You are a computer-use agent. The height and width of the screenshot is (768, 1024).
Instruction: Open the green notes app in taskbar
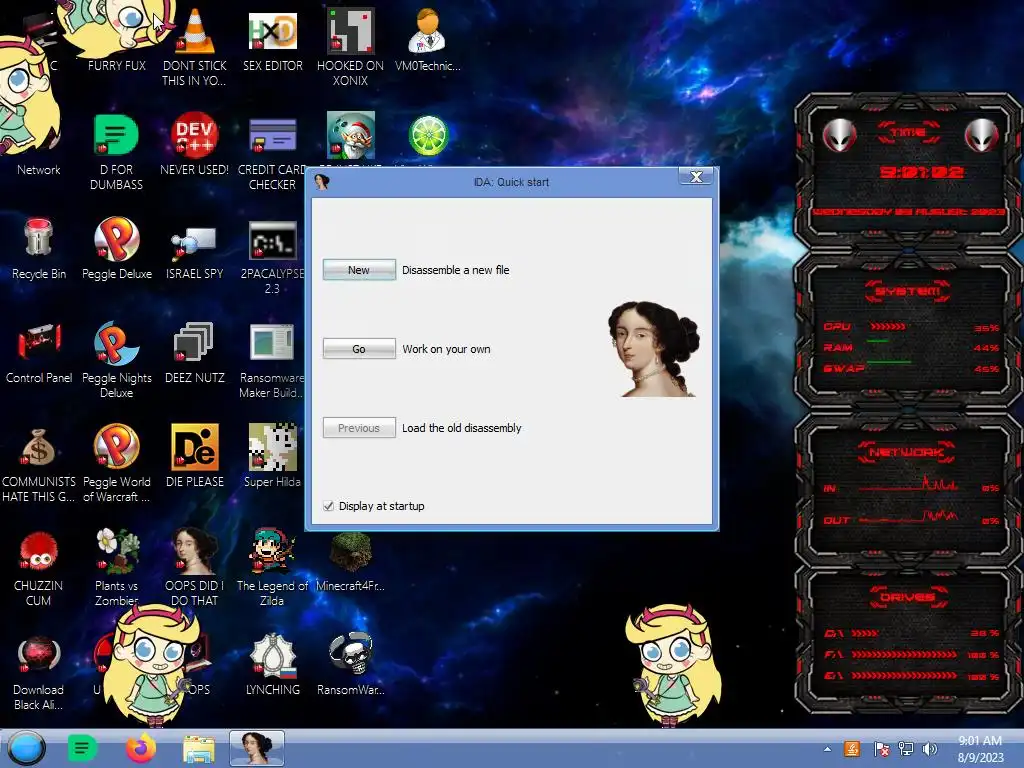[x=82, y=748]
